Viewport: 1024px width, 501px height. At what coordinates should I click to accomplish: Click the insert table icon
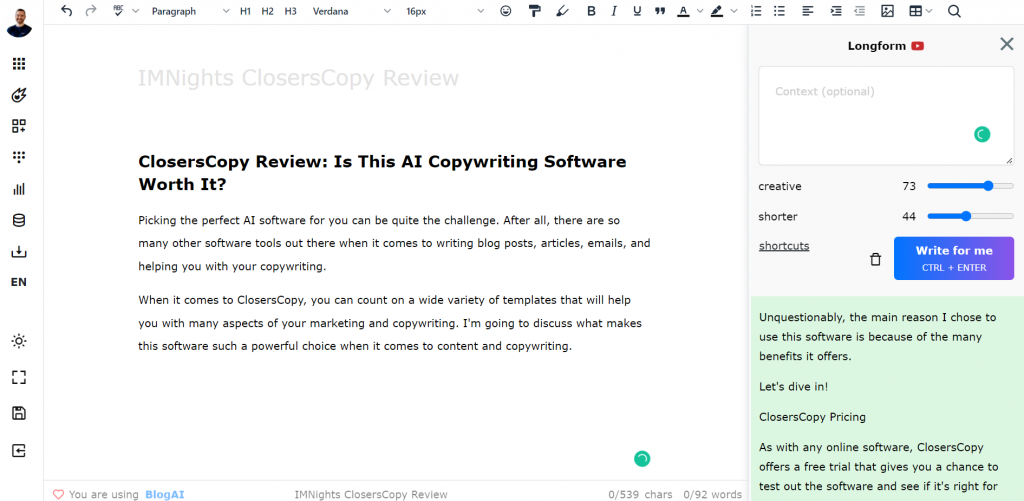[916, 11]
